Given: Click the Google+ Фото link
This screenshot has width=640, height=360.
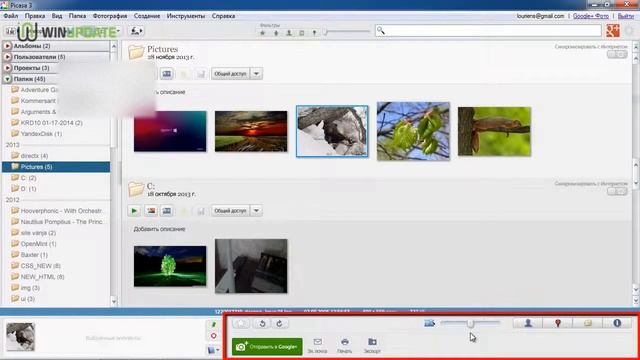Looking at the screenshot, I should coord(591,16).
